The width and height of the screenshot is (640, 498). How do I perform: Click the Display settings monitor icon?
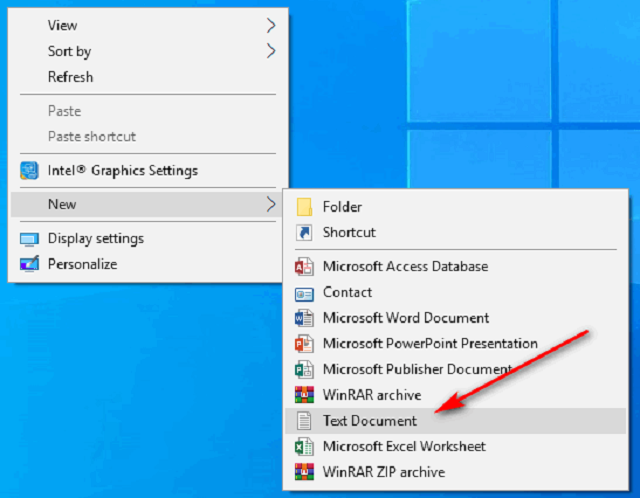pos(30,239)
